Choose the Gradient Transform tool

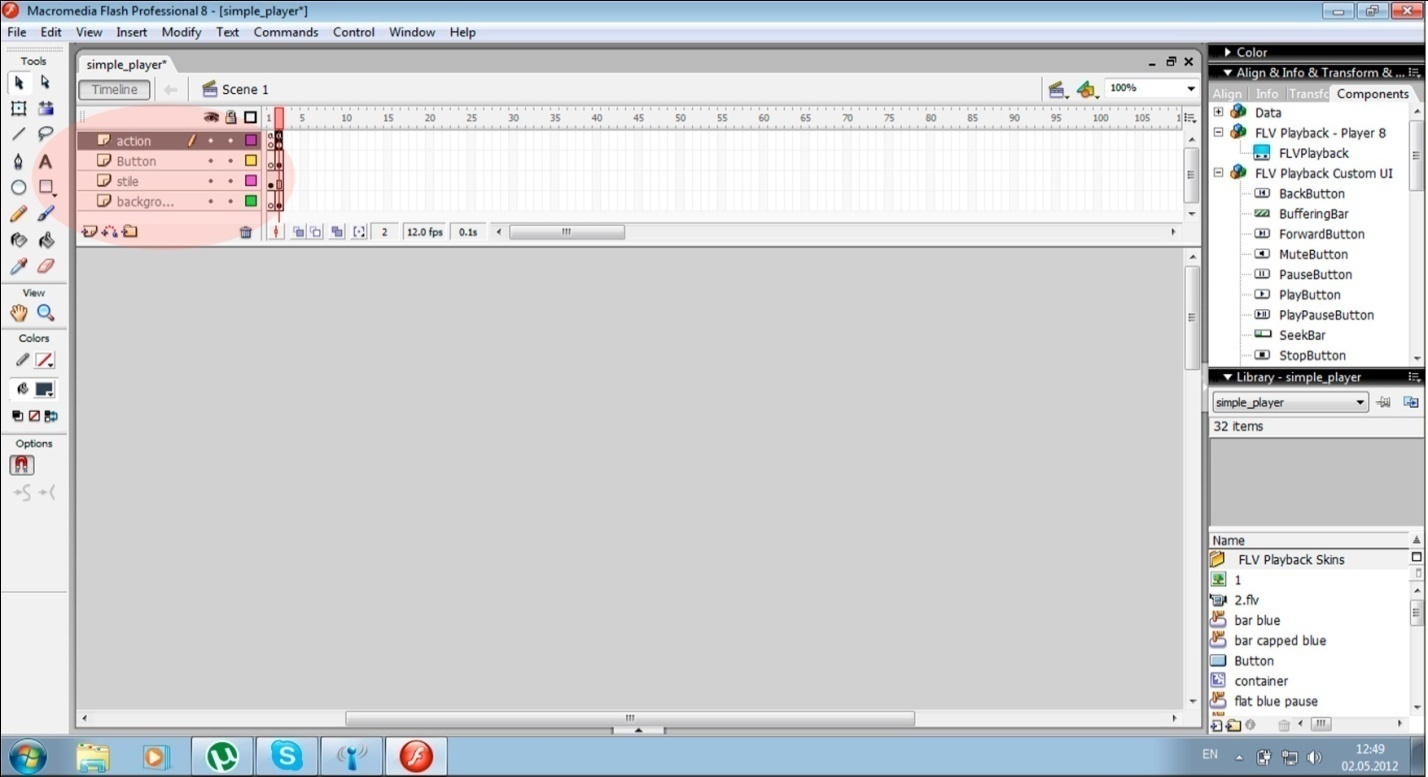coord(45,108)
